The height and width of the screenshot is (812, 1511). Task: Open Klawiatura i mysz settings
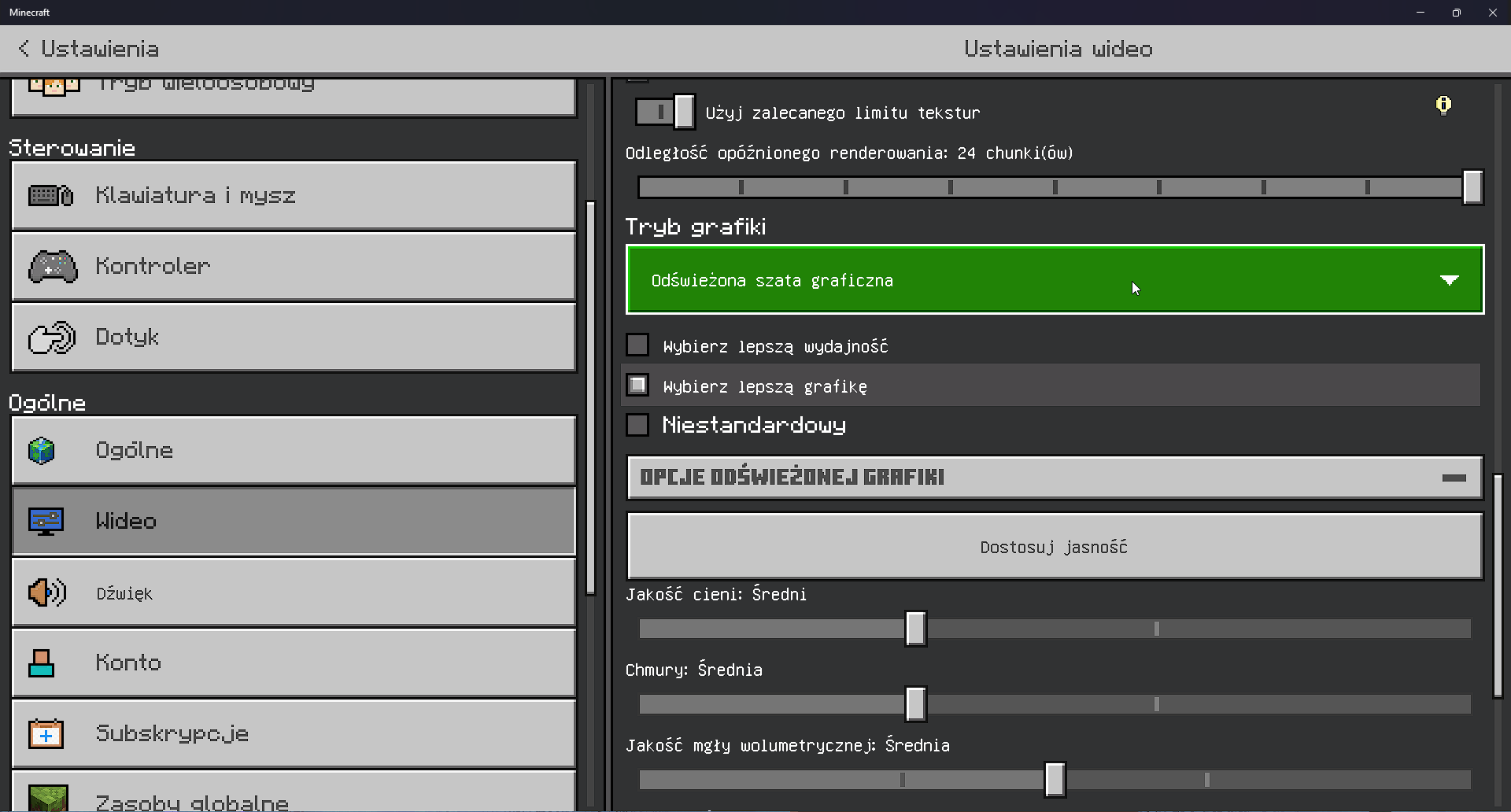pyautogui.click(x=294, y=195)
